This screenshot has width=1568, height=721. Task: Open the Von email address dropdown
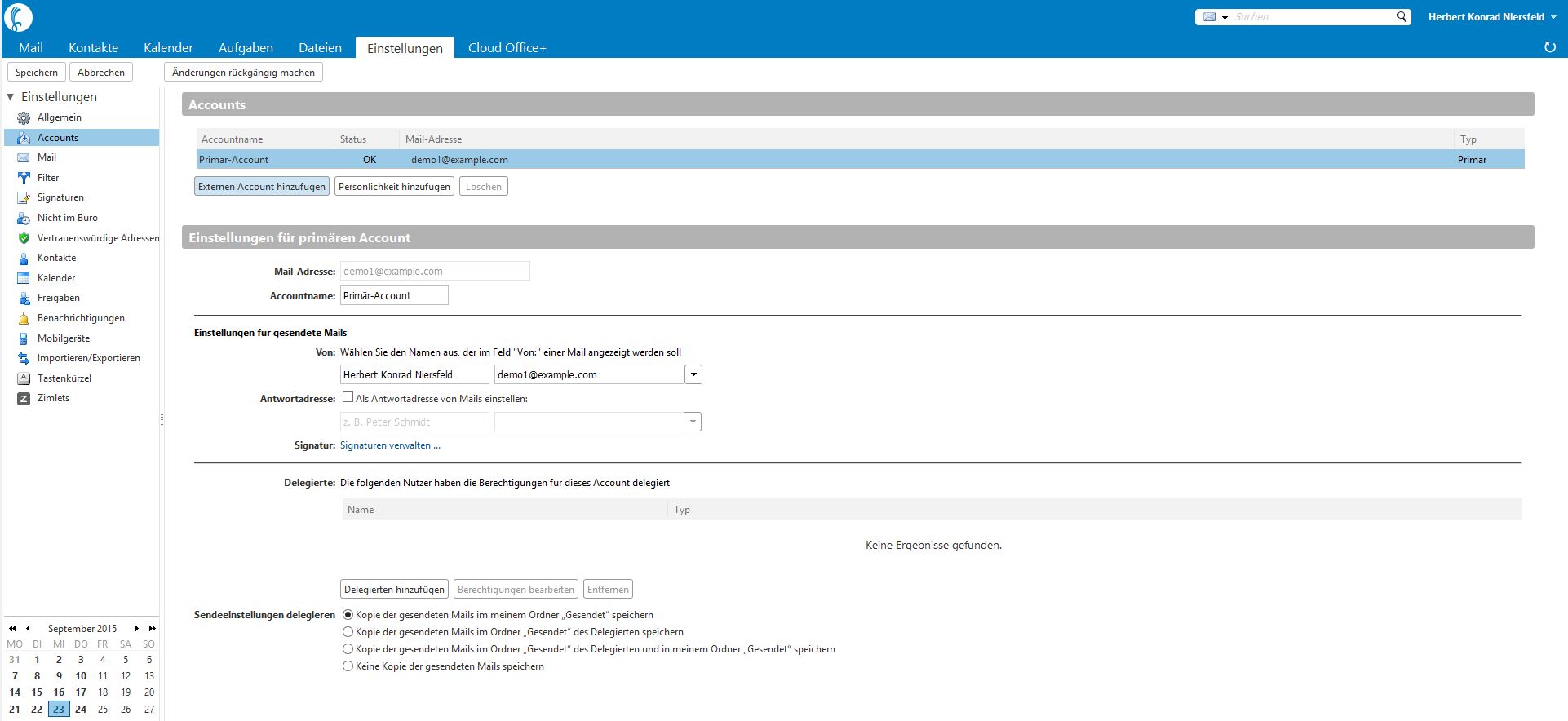[x=693, y=374]
